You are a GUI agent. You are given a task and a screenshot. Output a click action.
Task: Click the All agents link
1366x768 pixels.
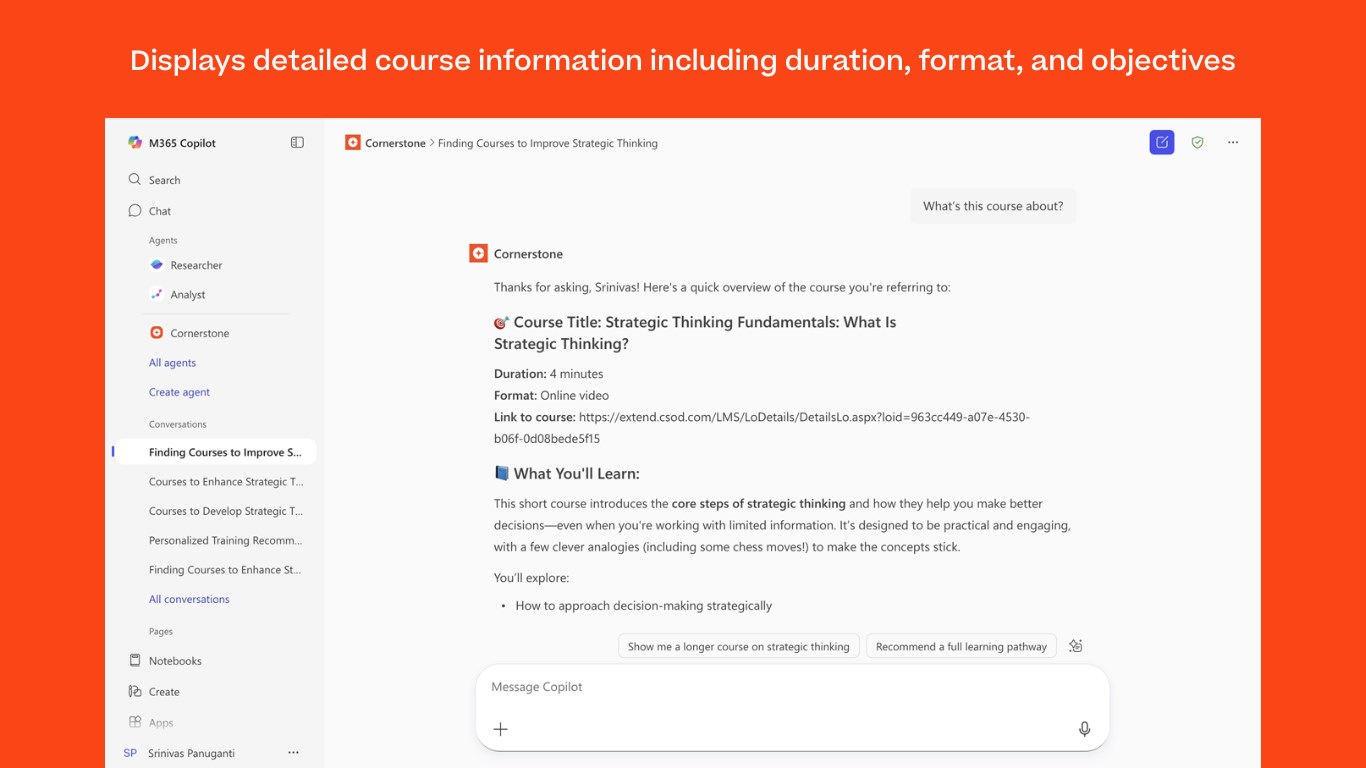[172, 363]
